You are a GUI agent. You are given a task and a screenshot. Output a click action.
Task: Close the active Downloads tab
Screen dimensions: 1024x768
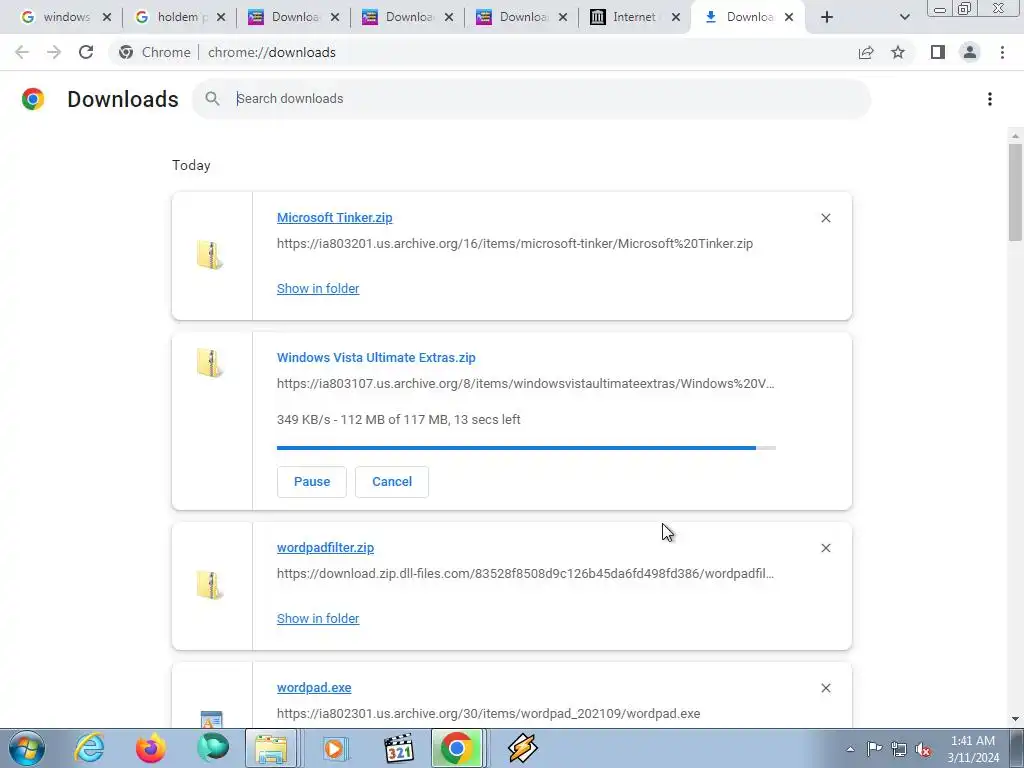click(x=789, y=17)
